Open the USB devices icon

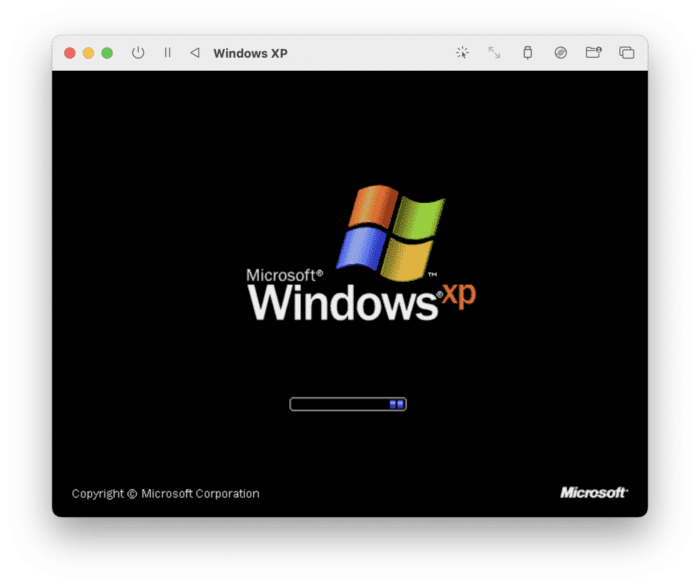tap(528, 53)
